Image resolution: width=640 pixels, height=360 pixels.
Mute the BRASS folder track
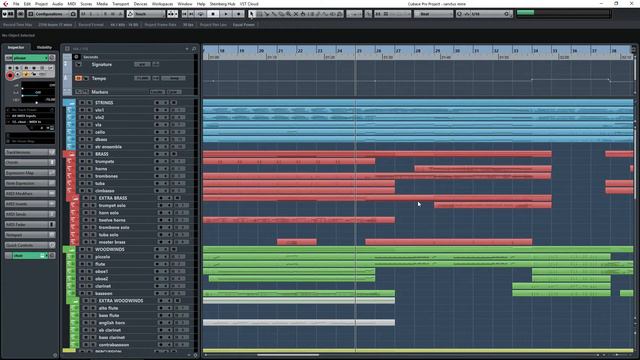pos(82,154)
